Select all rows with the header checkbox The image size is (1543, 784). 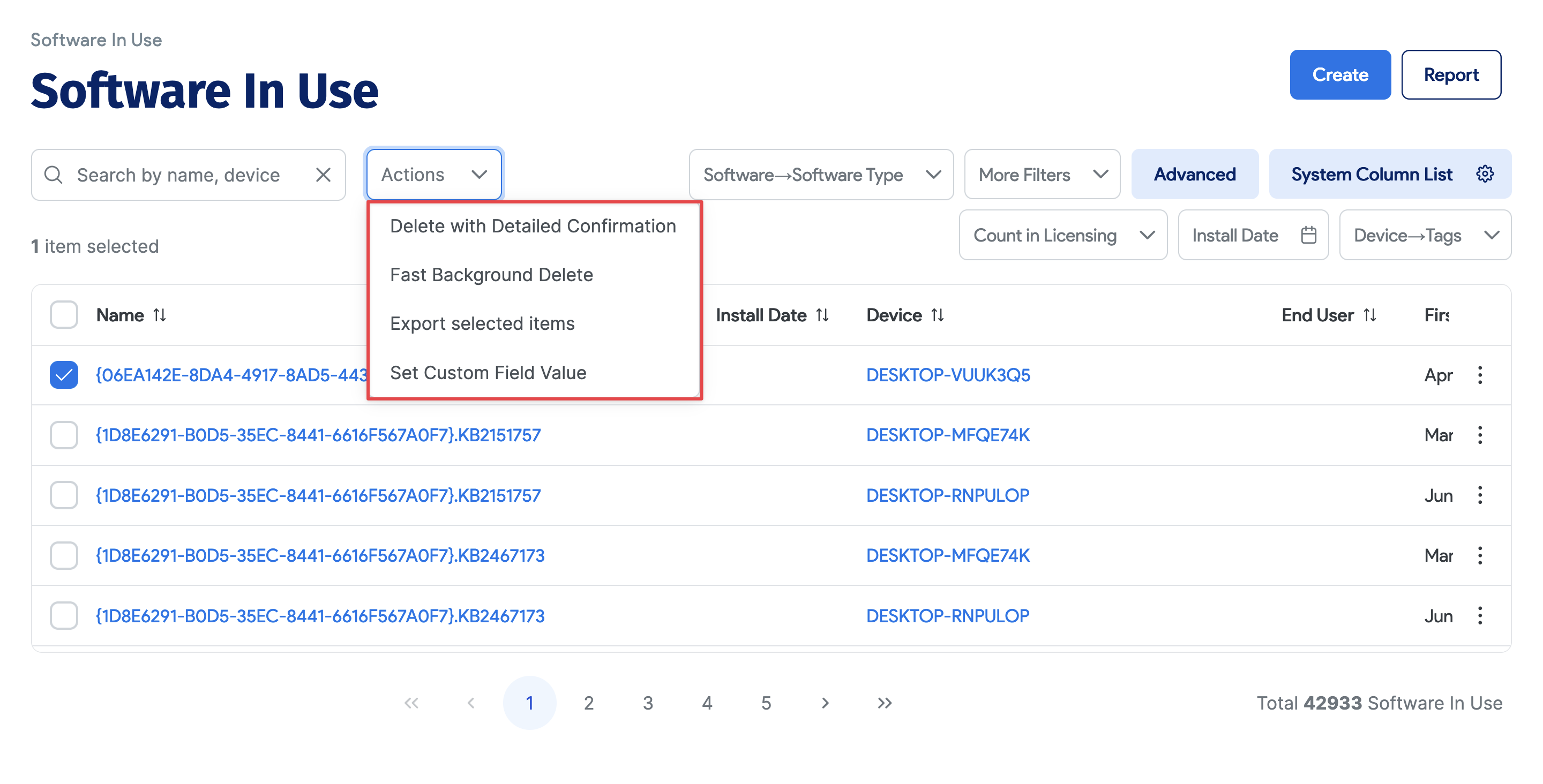[x=64, y=314]
